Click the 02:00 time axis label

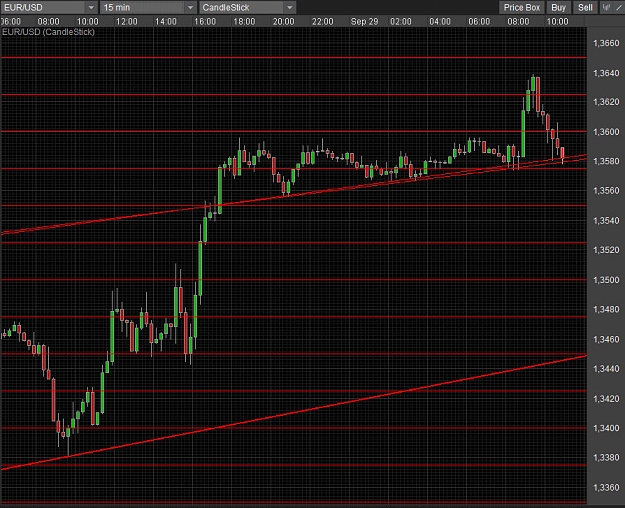[x=401, y=22]
